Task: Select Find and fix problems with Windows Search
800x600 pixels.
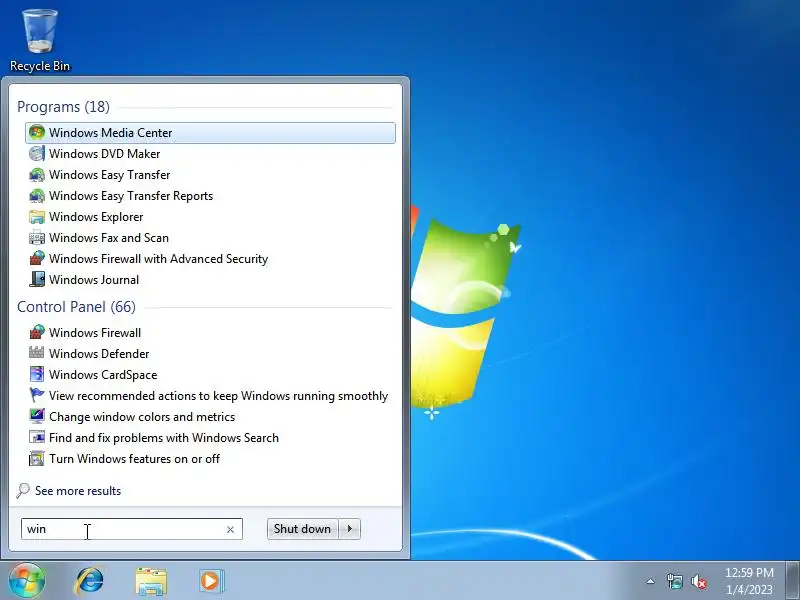Action: coord(164,438)
